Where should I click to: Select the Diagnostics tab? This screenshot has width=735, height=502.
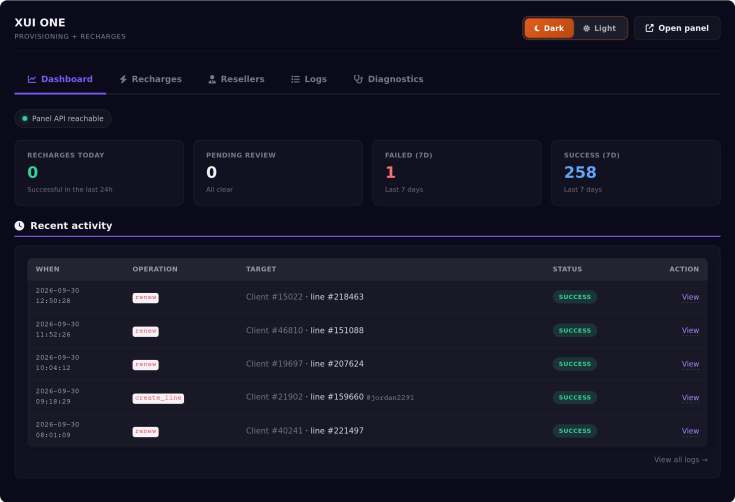point(389,79)
